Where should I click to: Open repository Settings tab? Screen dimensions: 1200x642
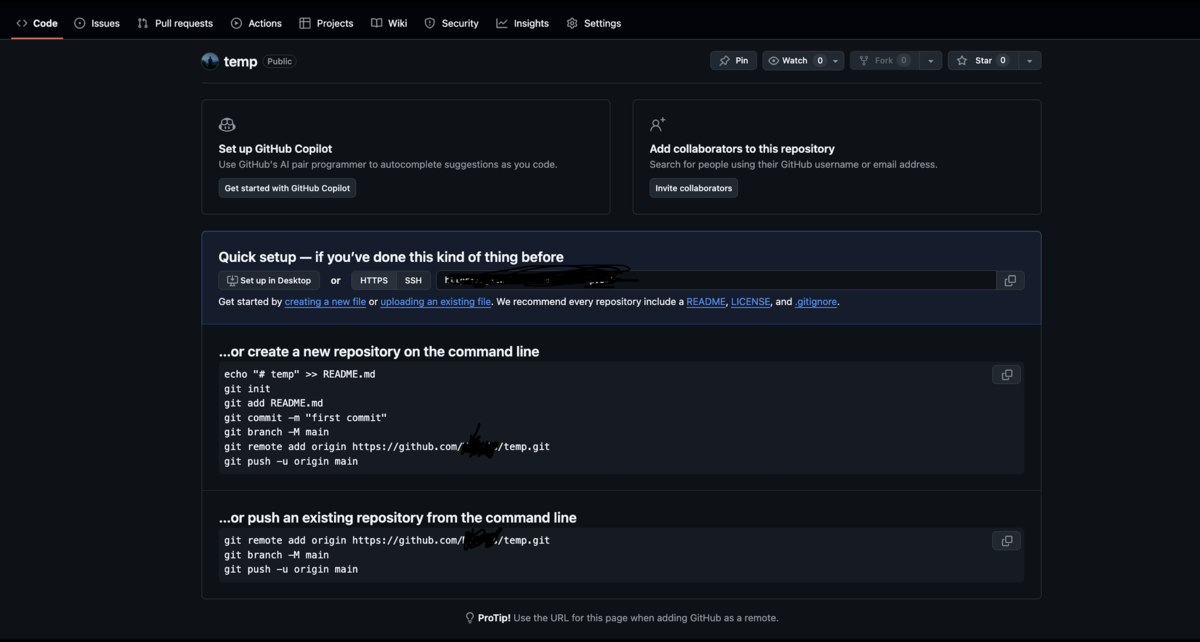[x=594, y=23]
